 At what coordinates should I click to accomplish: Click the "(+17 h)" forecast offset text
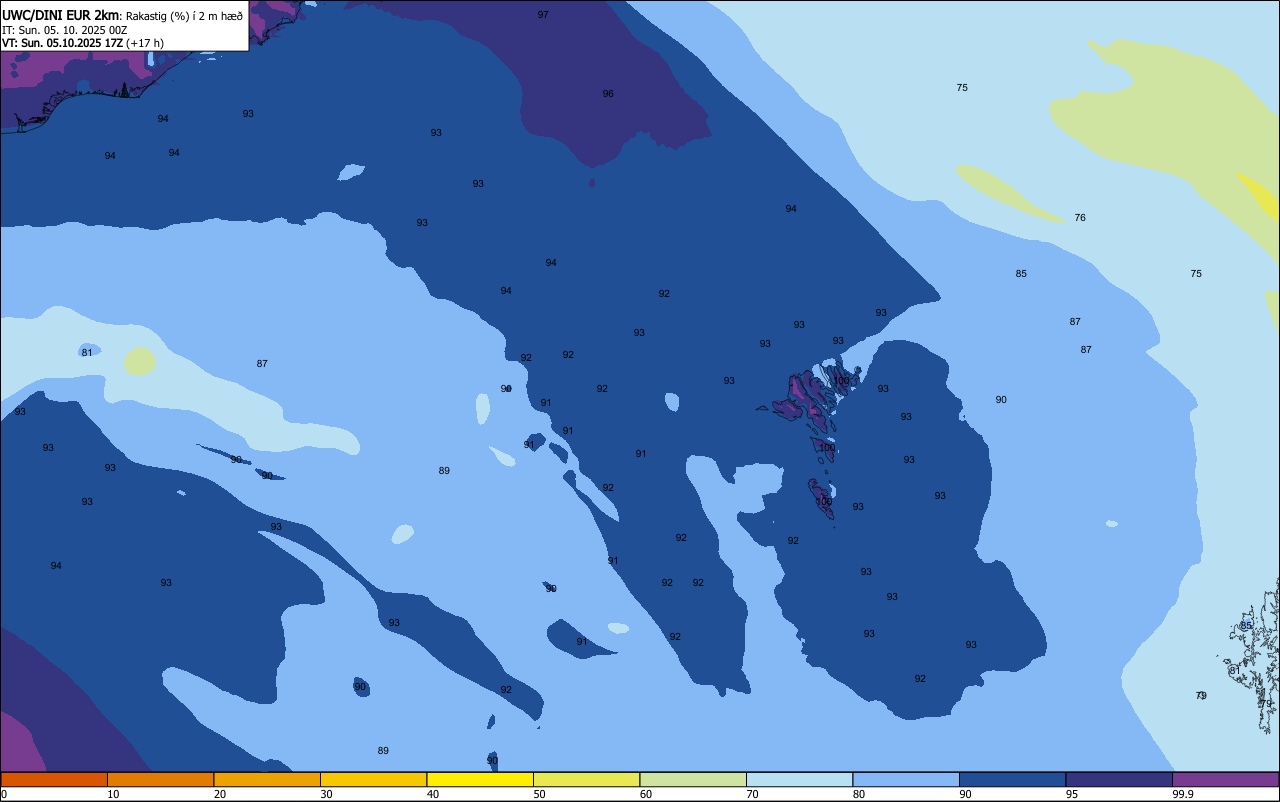coord(145,43)
